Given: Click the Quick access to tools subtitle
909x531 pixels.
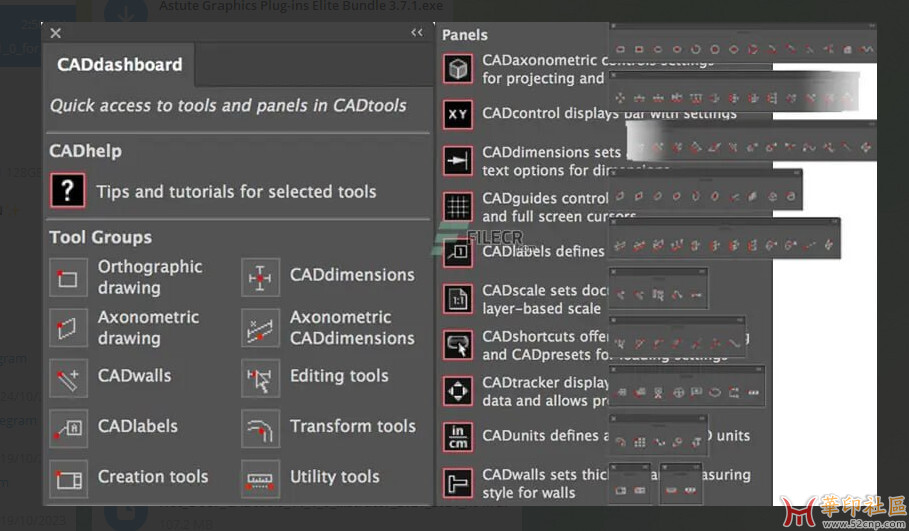Looking at the screenshot, I should coord(228,106).
